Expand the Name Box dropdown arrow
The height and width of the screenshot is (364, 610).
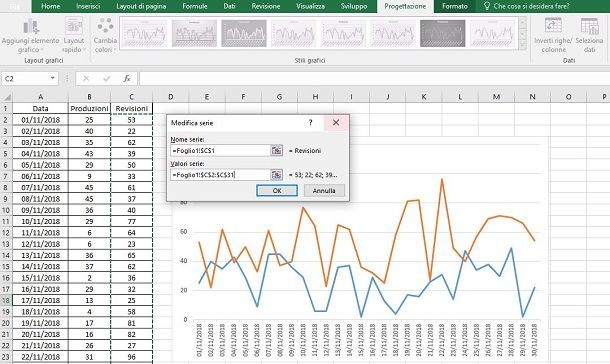(x=53, y=78)
